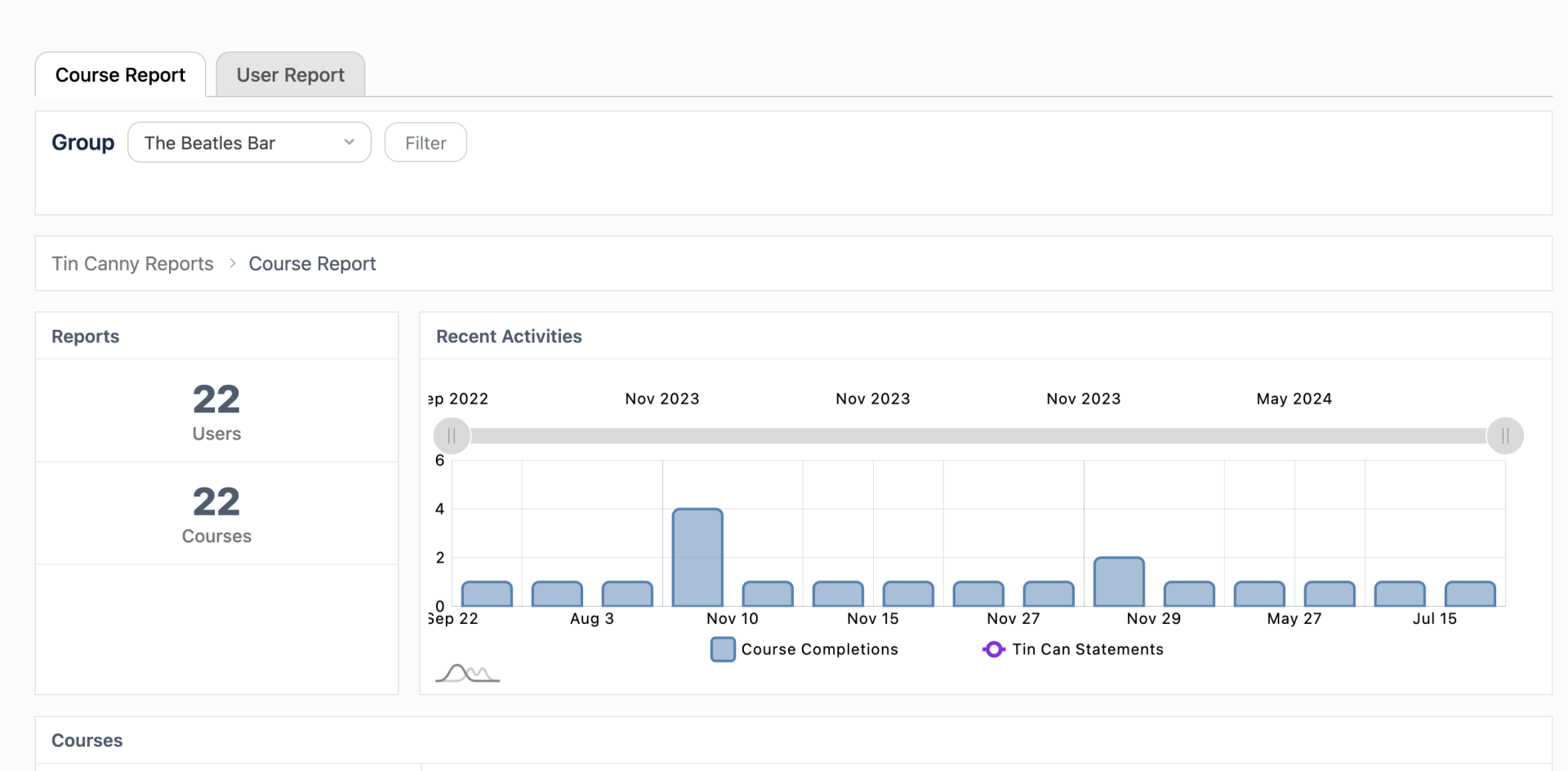The height and width of the screenshot is (771, 1568).
Task: Click the right range slider handle
Action: pos(1504,435)
